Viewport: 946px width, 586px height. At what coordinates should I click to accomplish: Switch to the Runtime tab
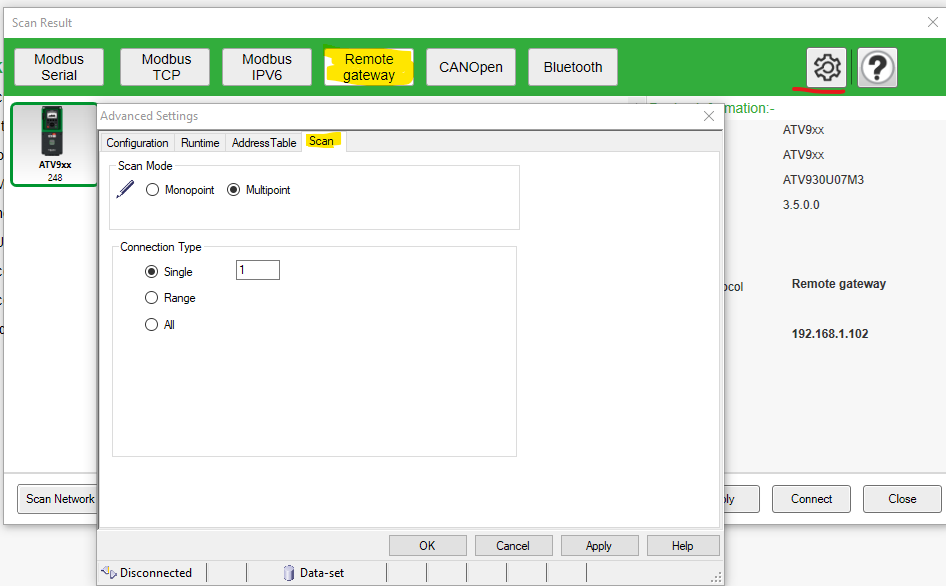click(x=200, y=143)
